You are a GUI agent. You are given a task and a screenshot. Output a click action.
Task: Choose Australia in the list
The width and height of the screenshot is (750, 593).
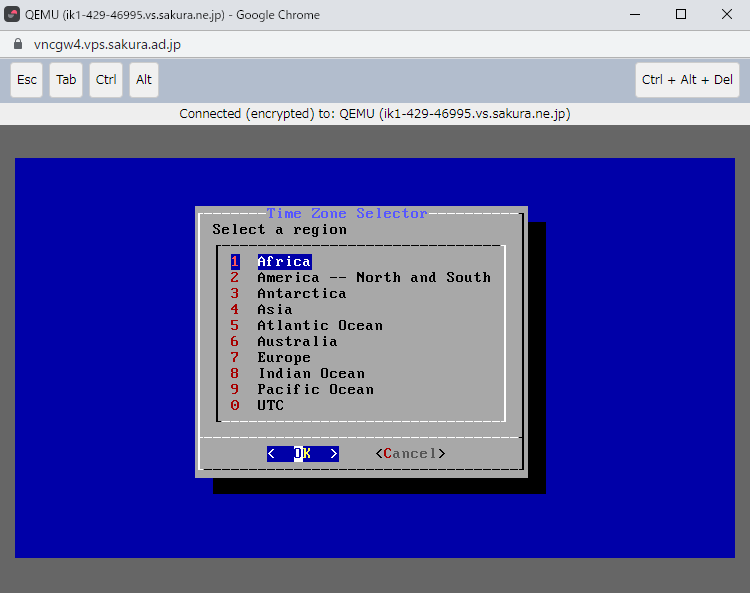coord(297,342)
